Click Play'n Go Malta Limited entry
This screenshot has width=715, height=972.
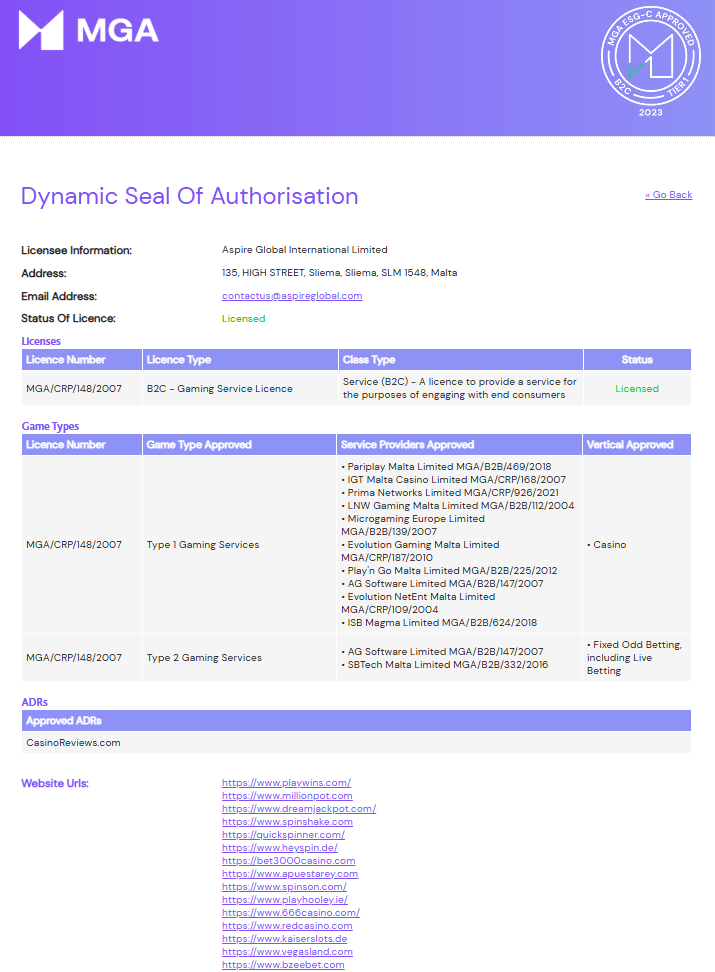[449, 571]
